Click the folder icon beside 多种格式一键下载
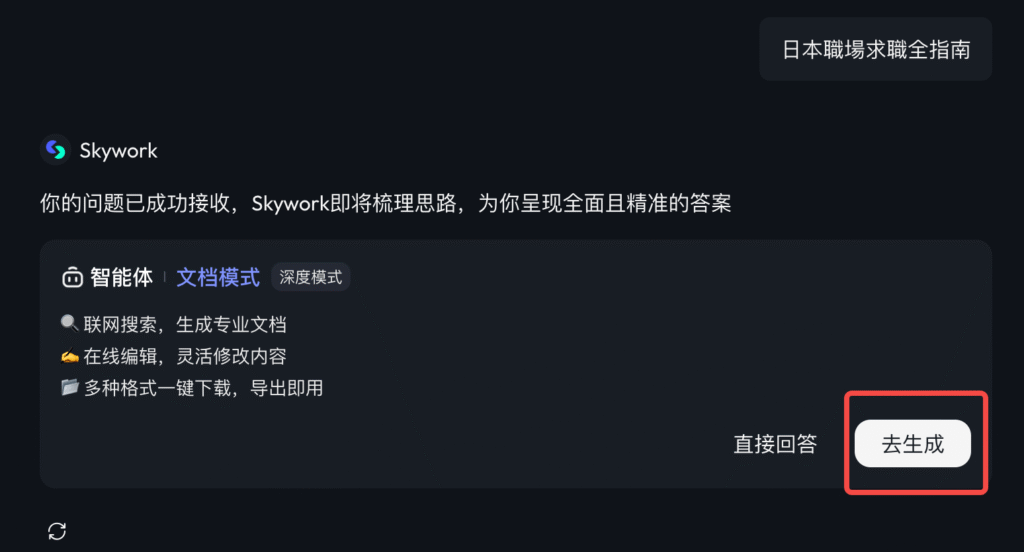This screenshot has width=1024, height=552. tap(69, 388)
